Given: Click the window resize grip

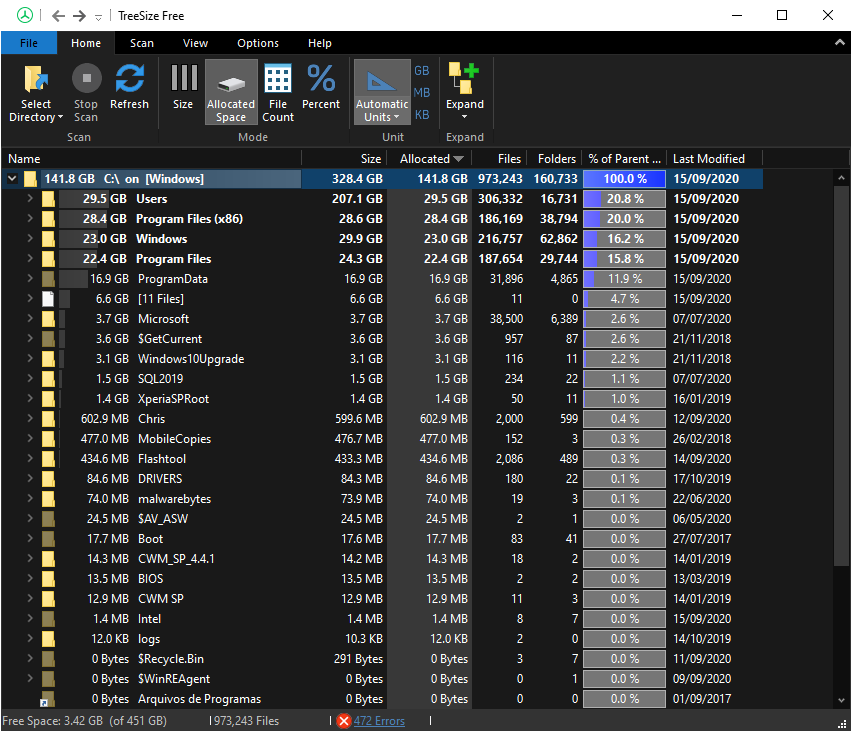Looking at the screenshot, I should point(843,724).
